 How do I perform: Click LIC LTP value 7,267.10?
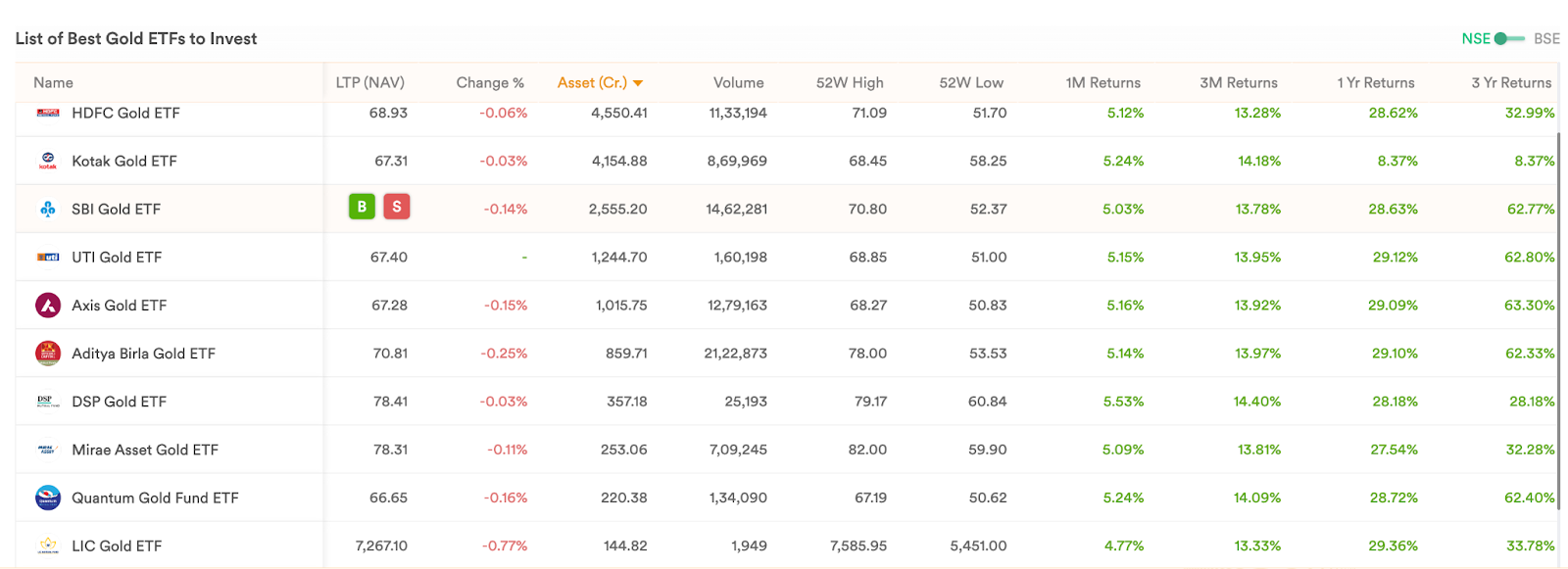tap(381, 545)
